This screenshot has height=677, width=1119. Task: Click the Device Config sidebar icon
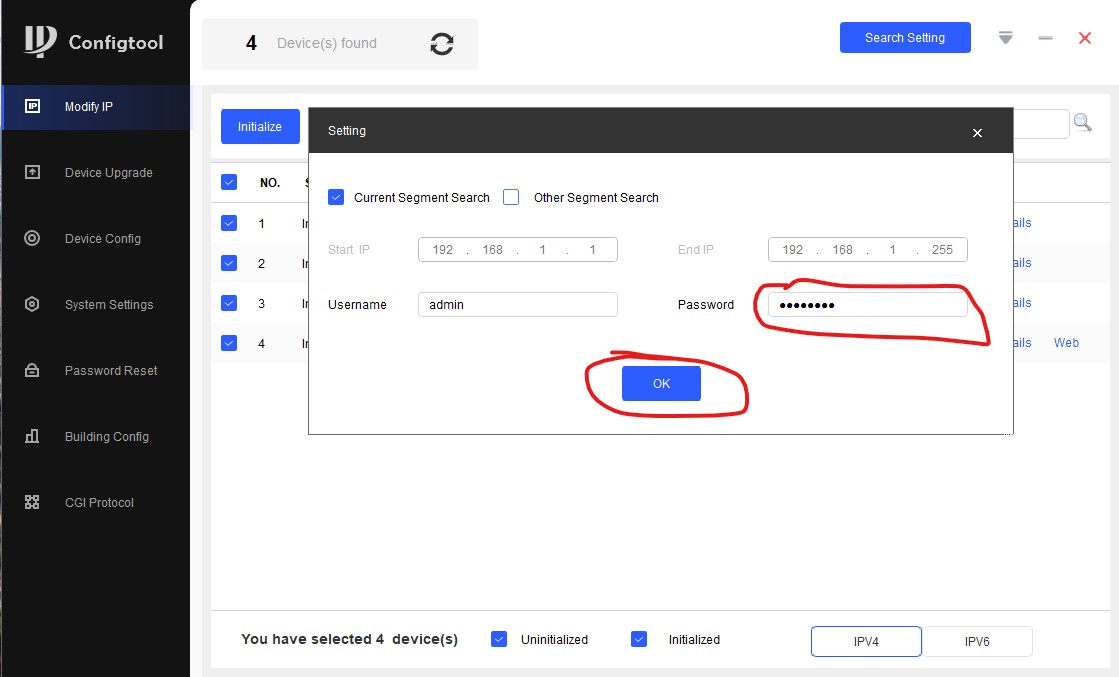pyautogui.click(x=32, y=238)
